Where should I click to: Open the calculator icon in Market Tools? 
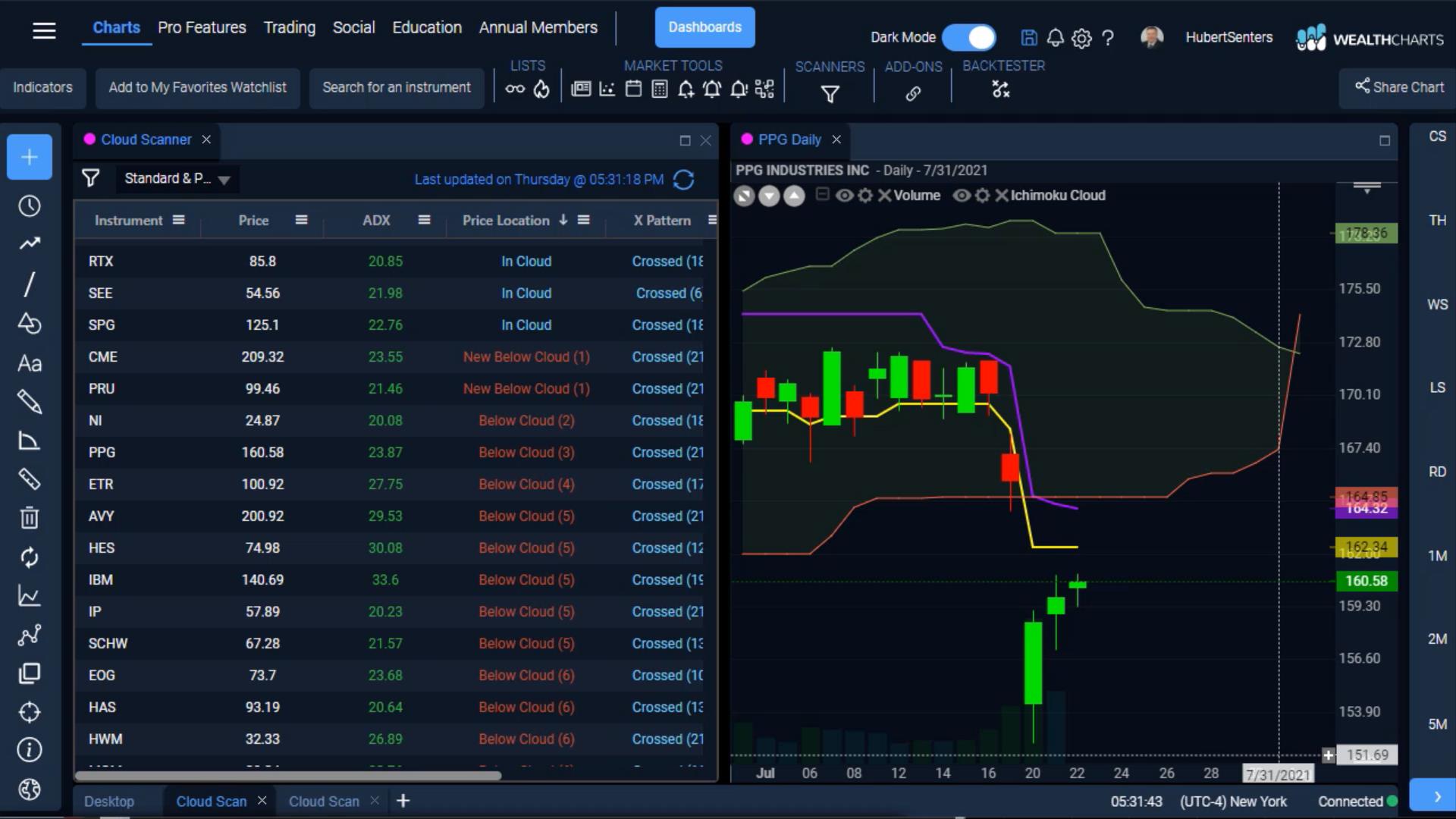tap(660, 89)
